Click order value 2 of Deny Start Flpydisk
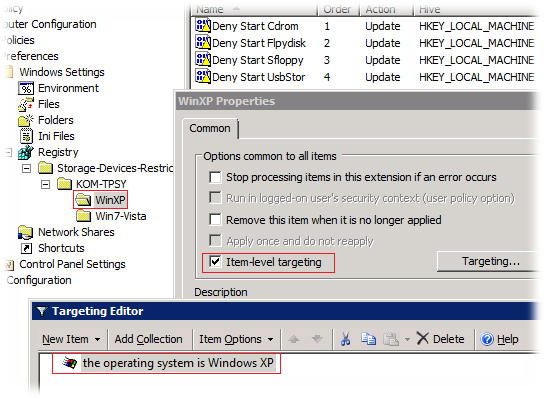This screenshot has height=398, width=544. (x=327, y=43)
